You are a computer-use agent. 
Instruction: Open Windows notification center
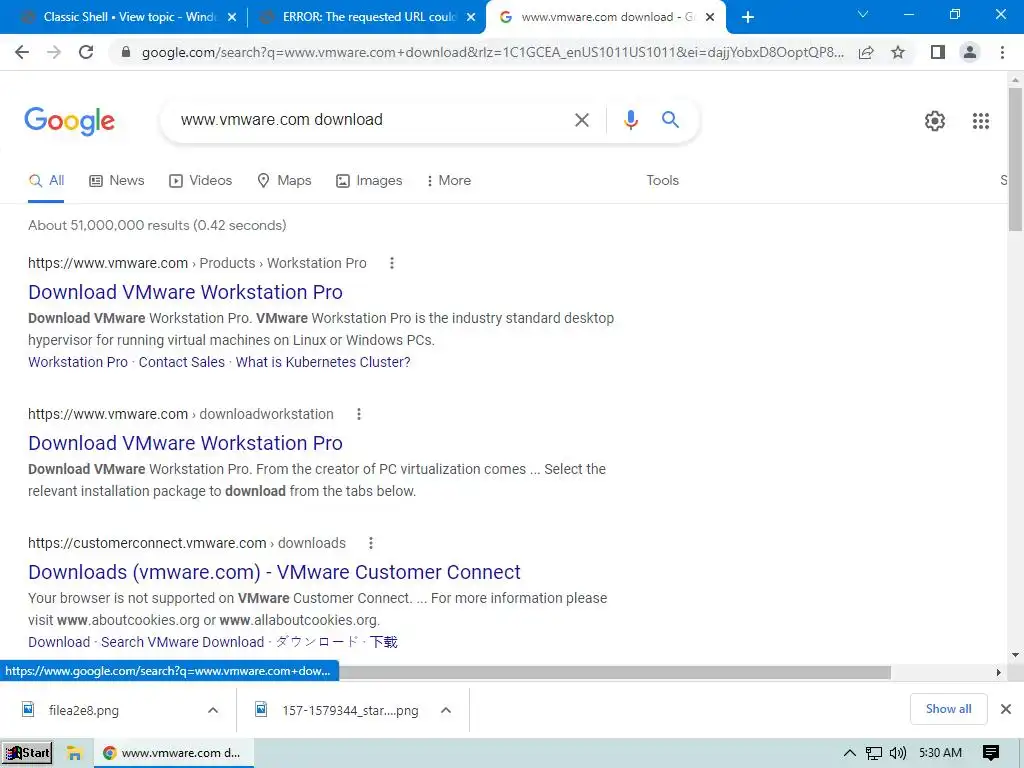(991, 753)
